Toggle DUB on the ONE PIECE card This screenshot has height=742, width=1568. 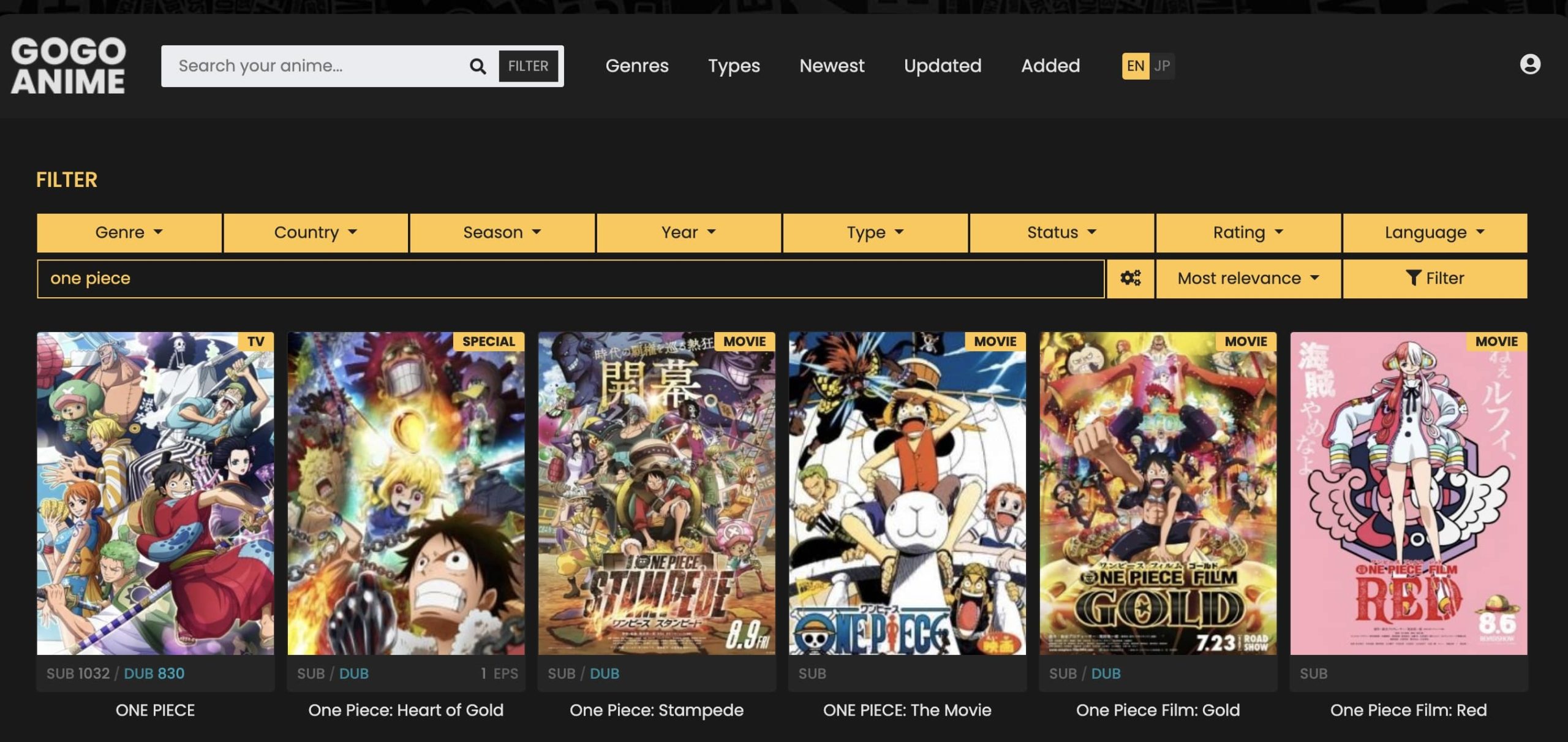(x=153, y=673)
